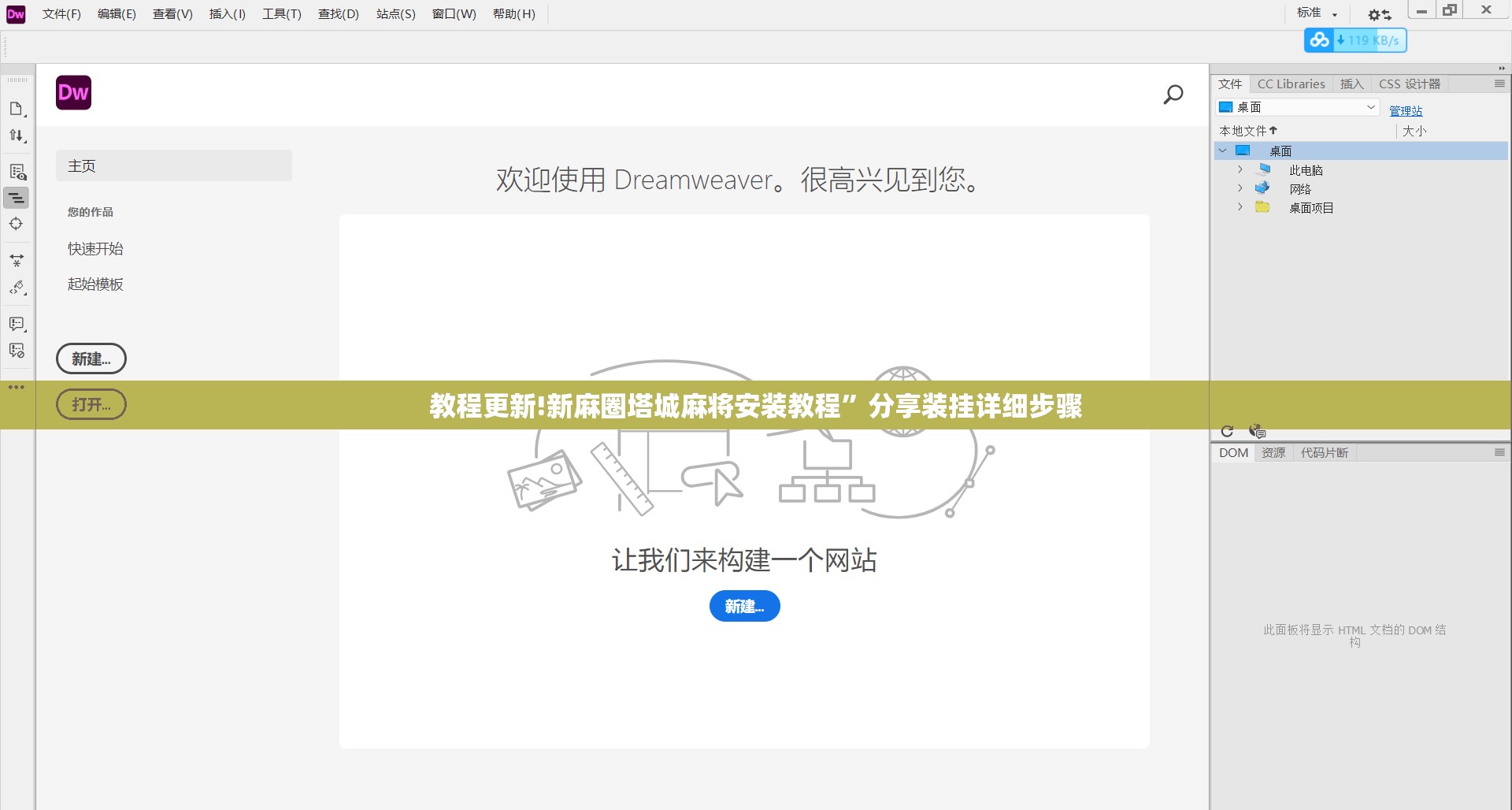Click the search magnifier icon

(1173, 95)
